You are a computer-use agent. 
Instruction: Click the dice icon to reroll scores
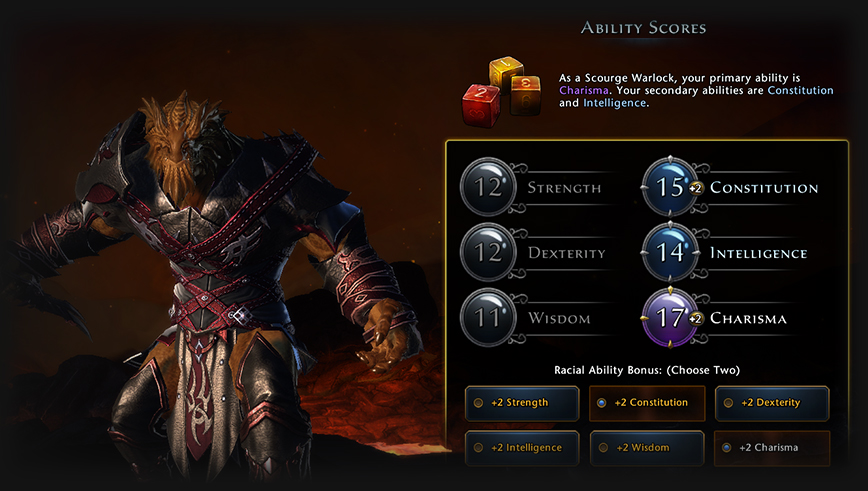pyautogui.click(x=501, y=91)
